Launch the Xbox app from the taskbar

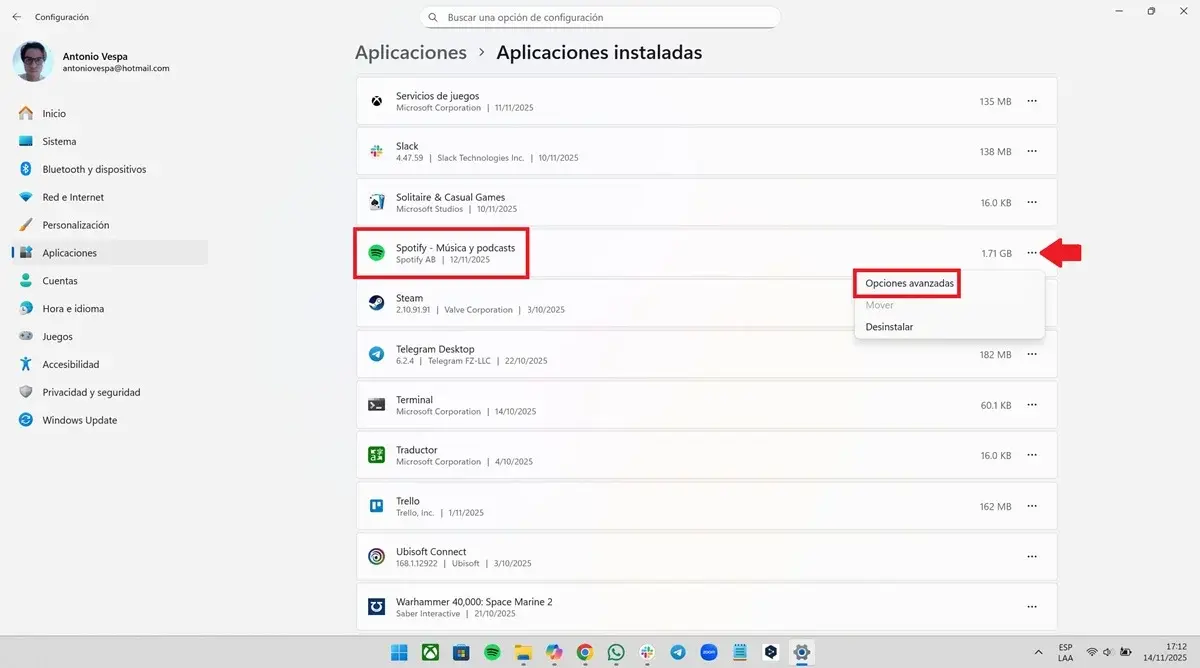click(430, 652)
